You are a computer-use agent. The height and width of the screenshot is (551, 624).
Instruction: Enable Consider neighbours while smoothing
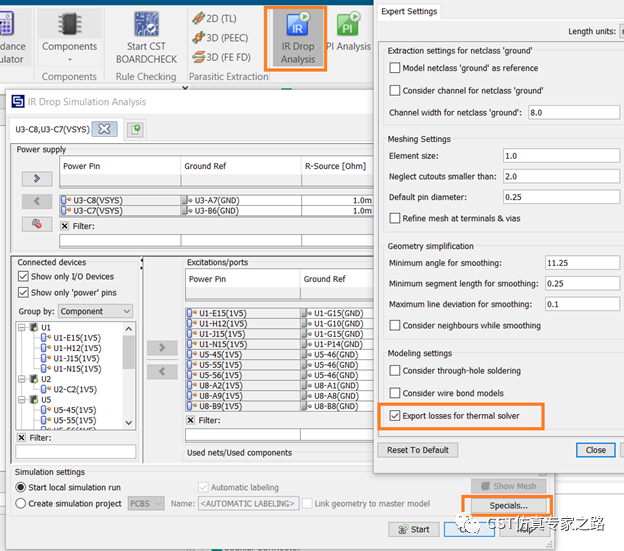[x=395, y=325]
